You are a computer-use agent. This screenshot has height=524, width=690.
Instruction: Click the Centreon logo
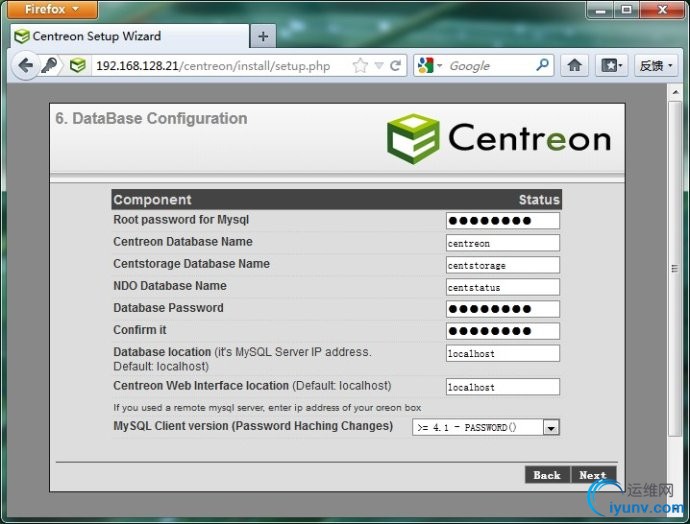(x=499, y=139)
